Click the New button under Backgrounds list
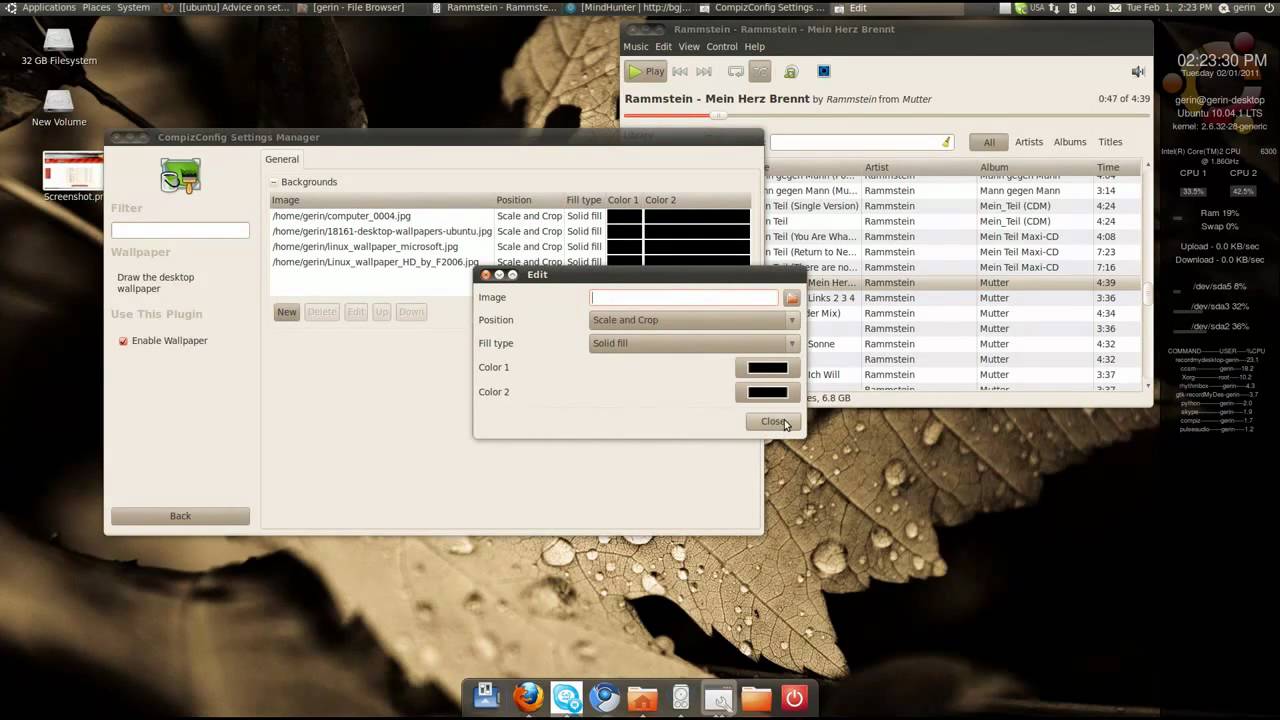Image resolution: width=1280 pixels, height=720 pixels. point(287,312)
